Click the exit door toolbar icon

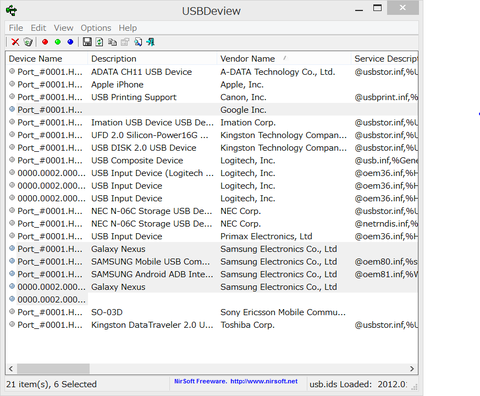(x=150, y=42)
